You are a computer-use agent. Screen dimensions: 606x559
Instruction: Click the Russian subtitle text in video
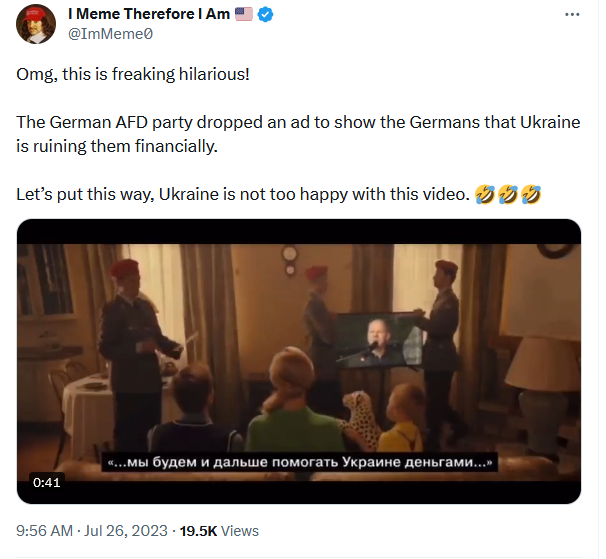click(x=300, y=462)
